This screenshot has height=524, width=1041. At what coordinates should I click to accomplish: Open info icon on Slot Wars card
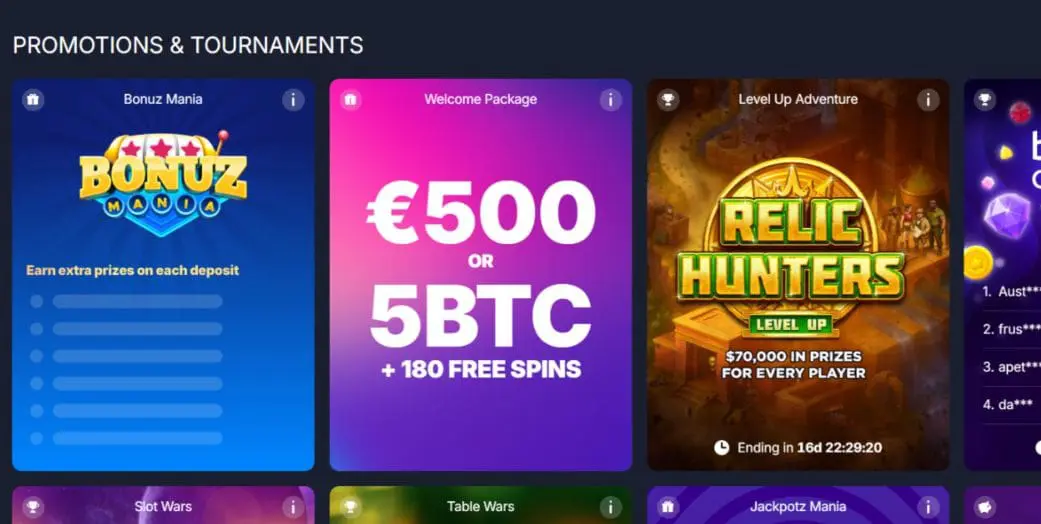(x=293, y=507)
